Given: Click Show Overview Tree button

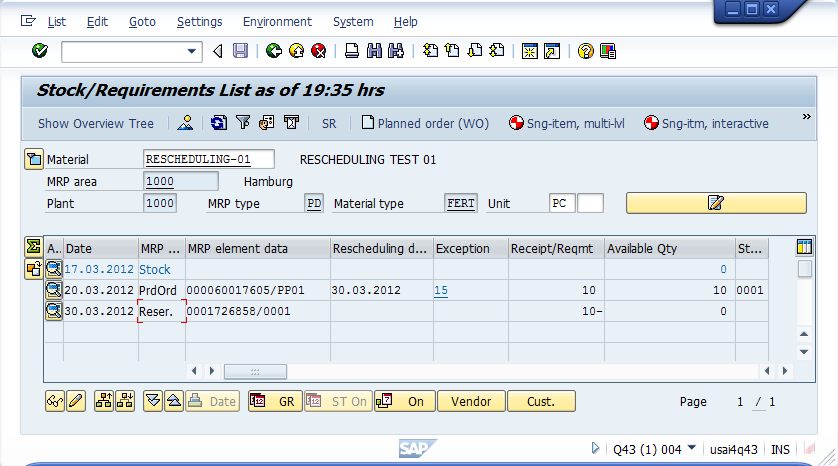Looking at the screenshot, I should (x=96, y=124).
